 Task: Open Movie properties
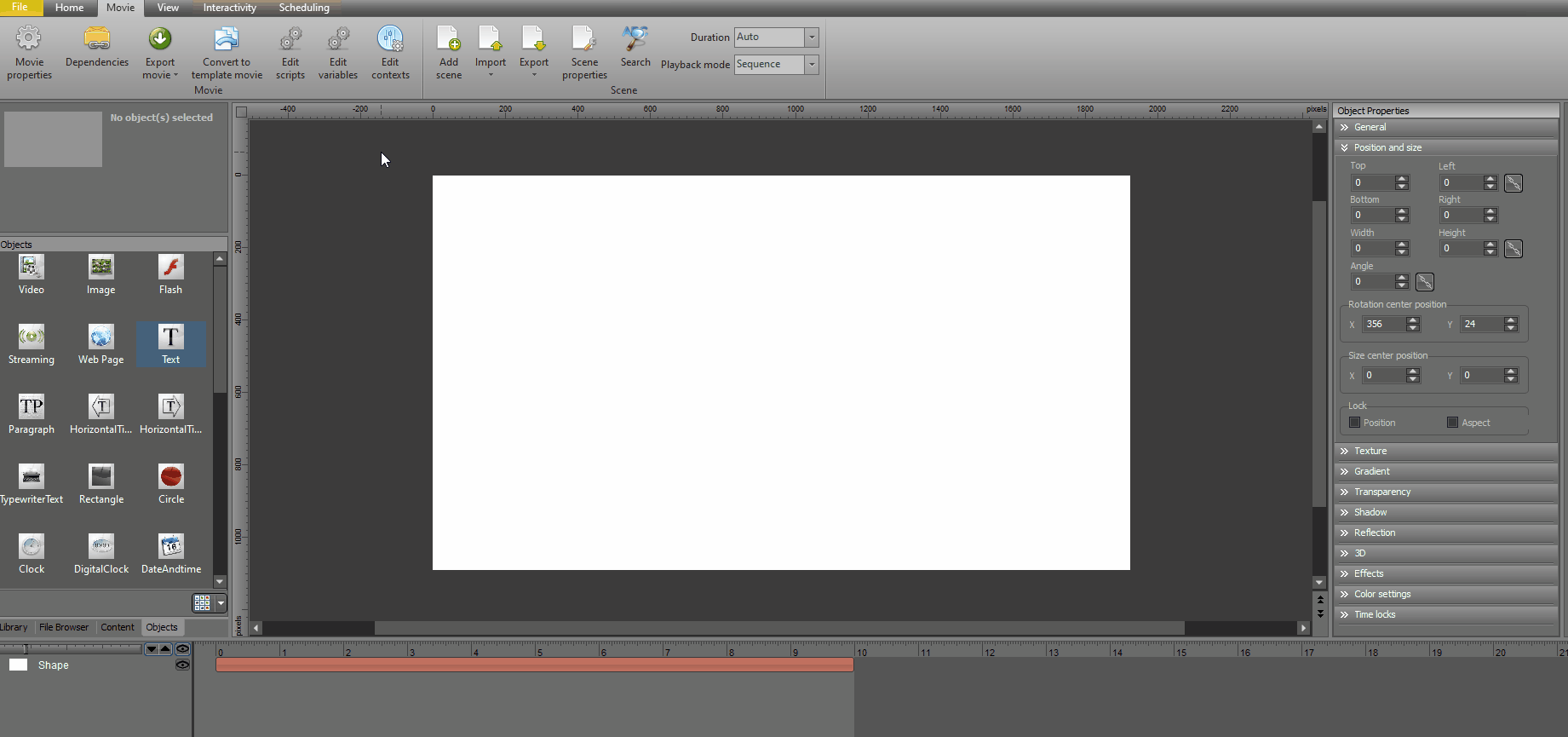point(29,53)
